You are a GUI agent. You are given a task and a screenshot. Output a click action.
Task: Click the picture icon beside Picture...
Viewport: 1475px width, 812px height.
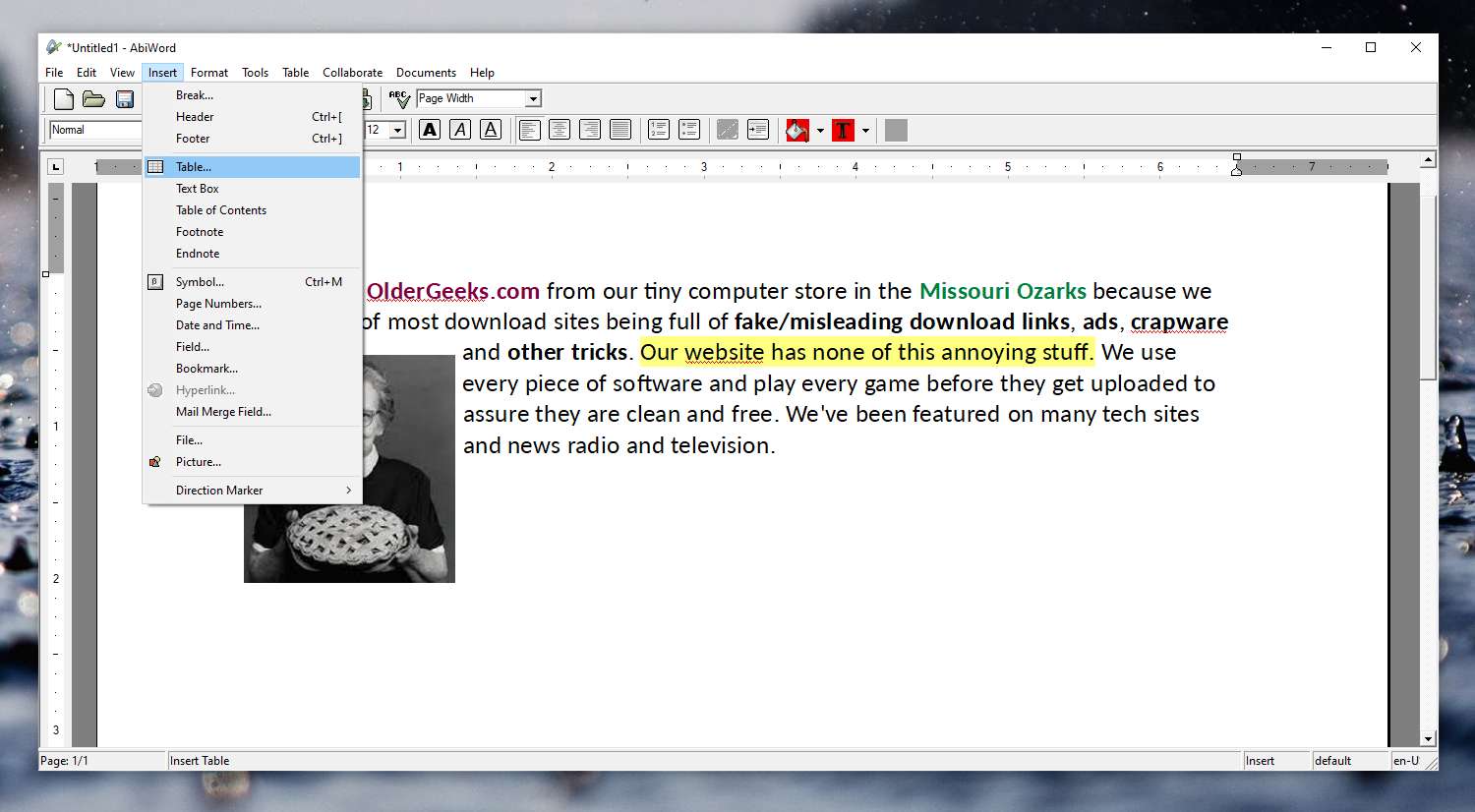[x=155, y=462]
